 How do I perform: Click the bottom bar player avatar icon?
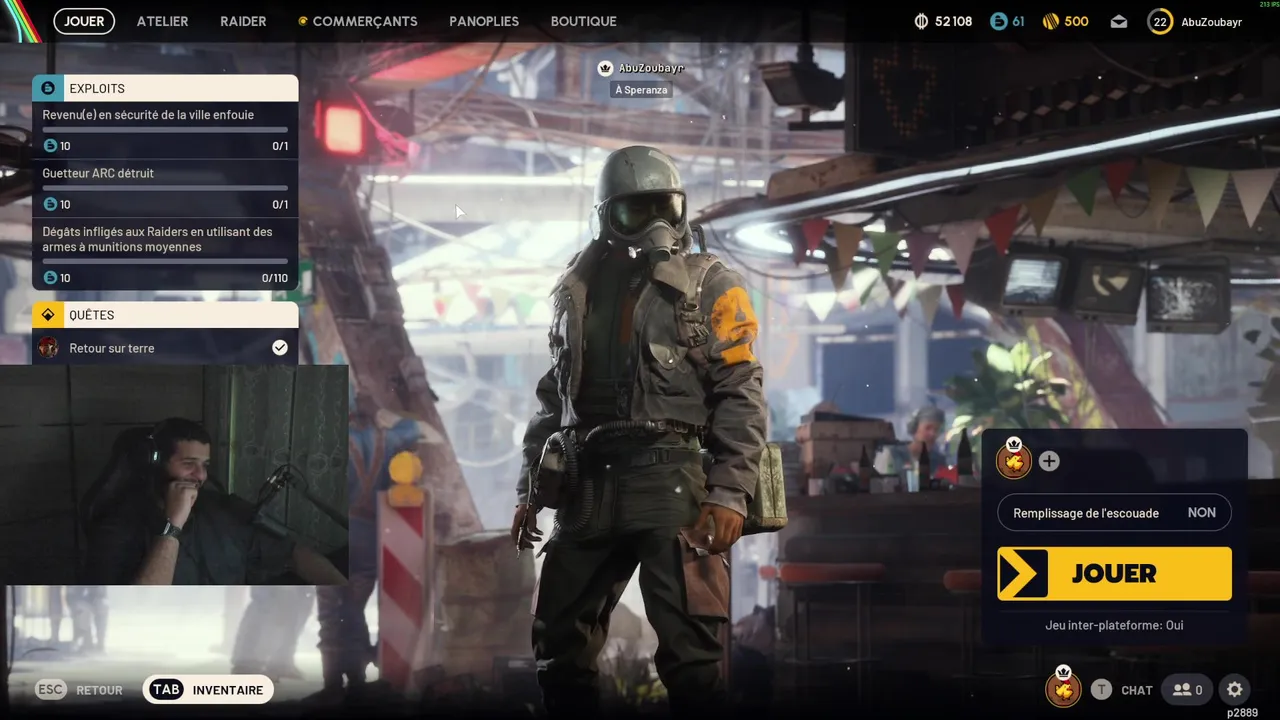(1063, 688)
